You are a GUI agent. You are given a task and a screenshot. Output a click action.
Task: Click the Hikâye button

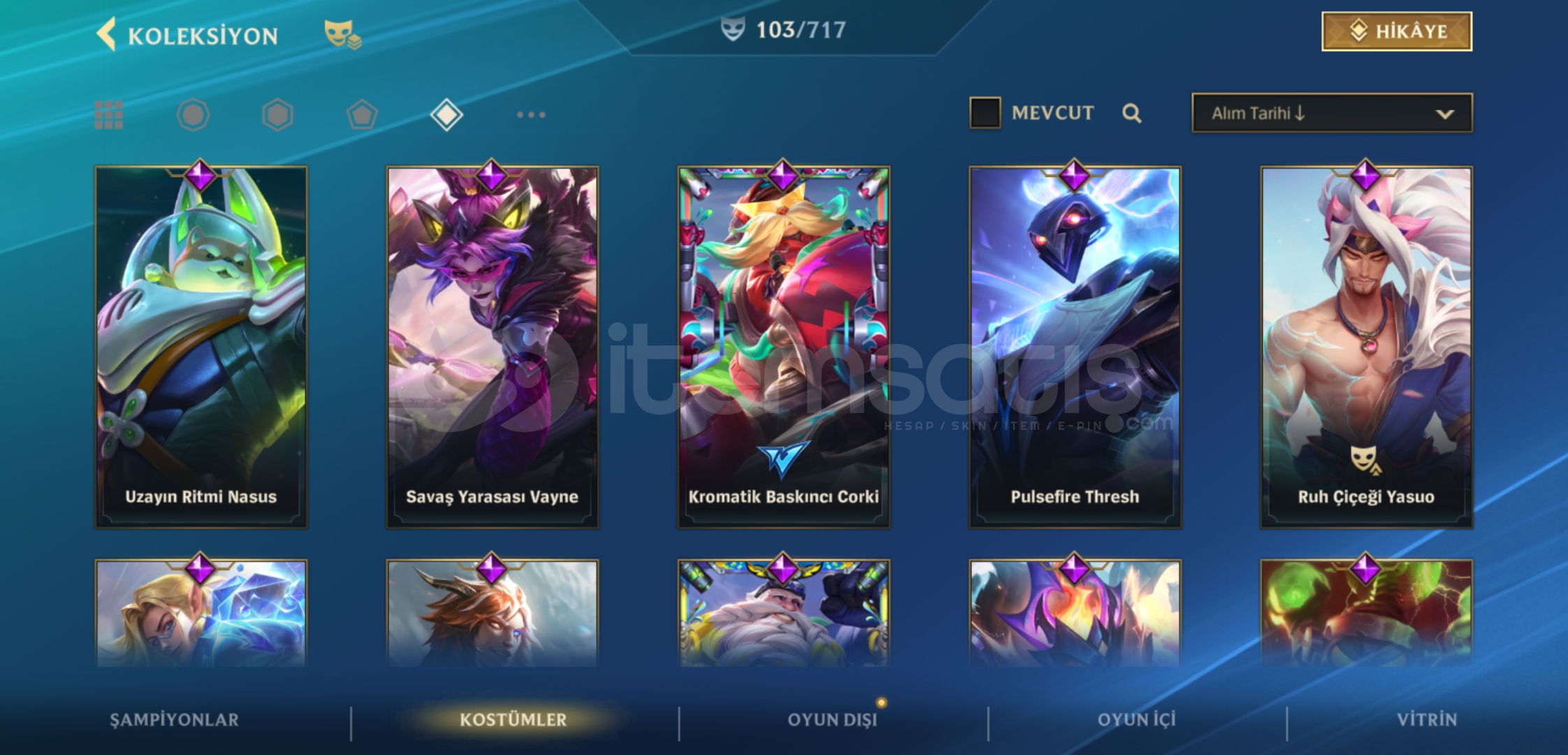1397,31
